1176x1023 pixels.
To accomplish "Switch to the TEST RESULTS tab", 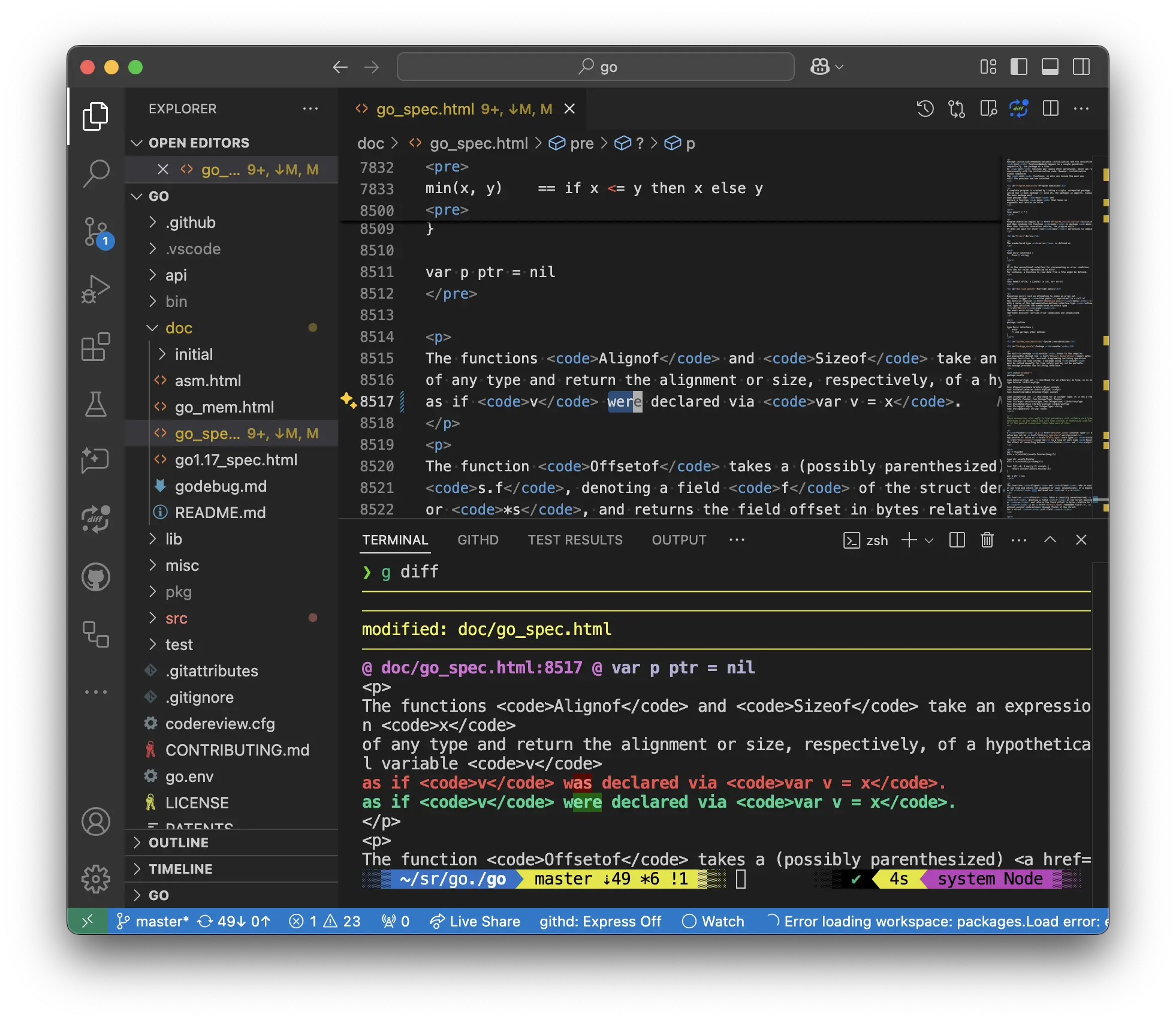I will point(574,540).
